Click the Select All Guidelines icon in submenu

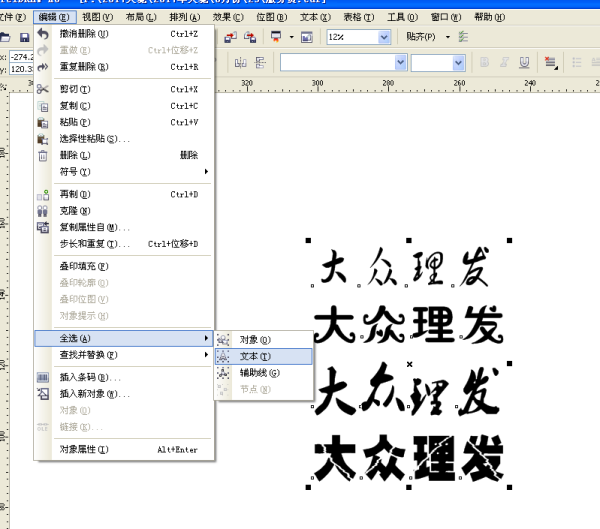[223, 373]
